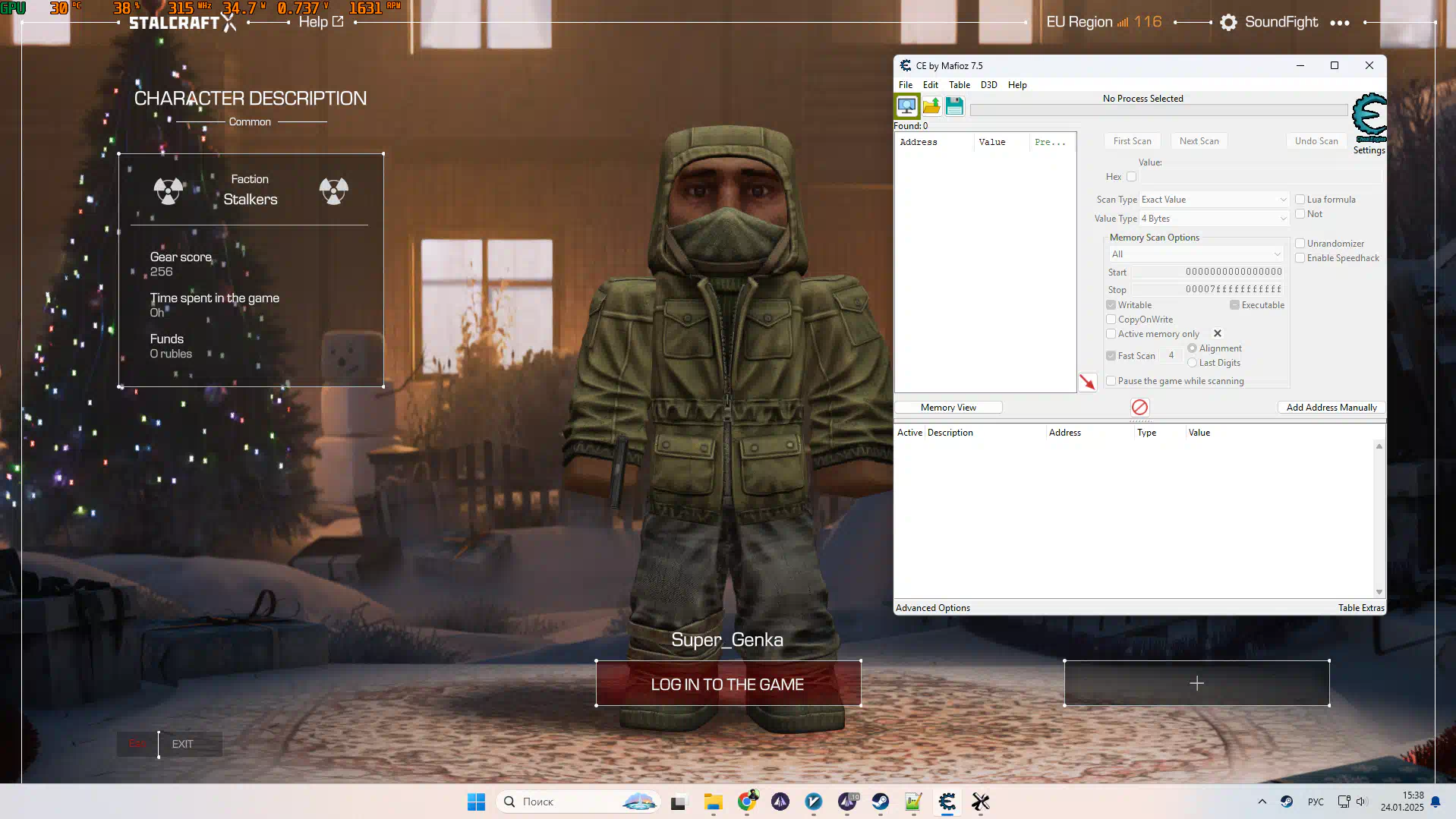This screenshot has width=1456, height=819.
Task: Toggle the Writable checkbox
Action: 1111,305
